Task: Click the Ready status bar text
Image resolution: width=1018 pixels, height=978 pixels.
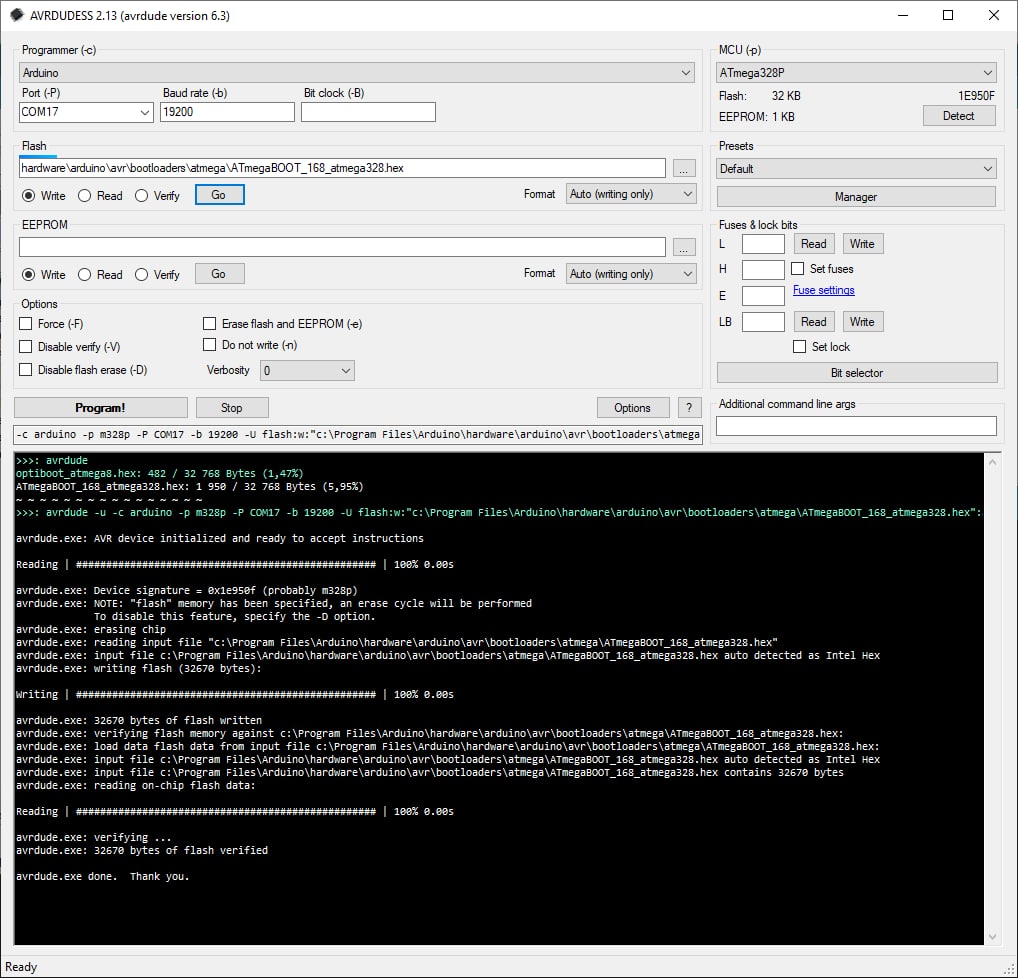Action: pyautogui.click(x=21, y=967)
